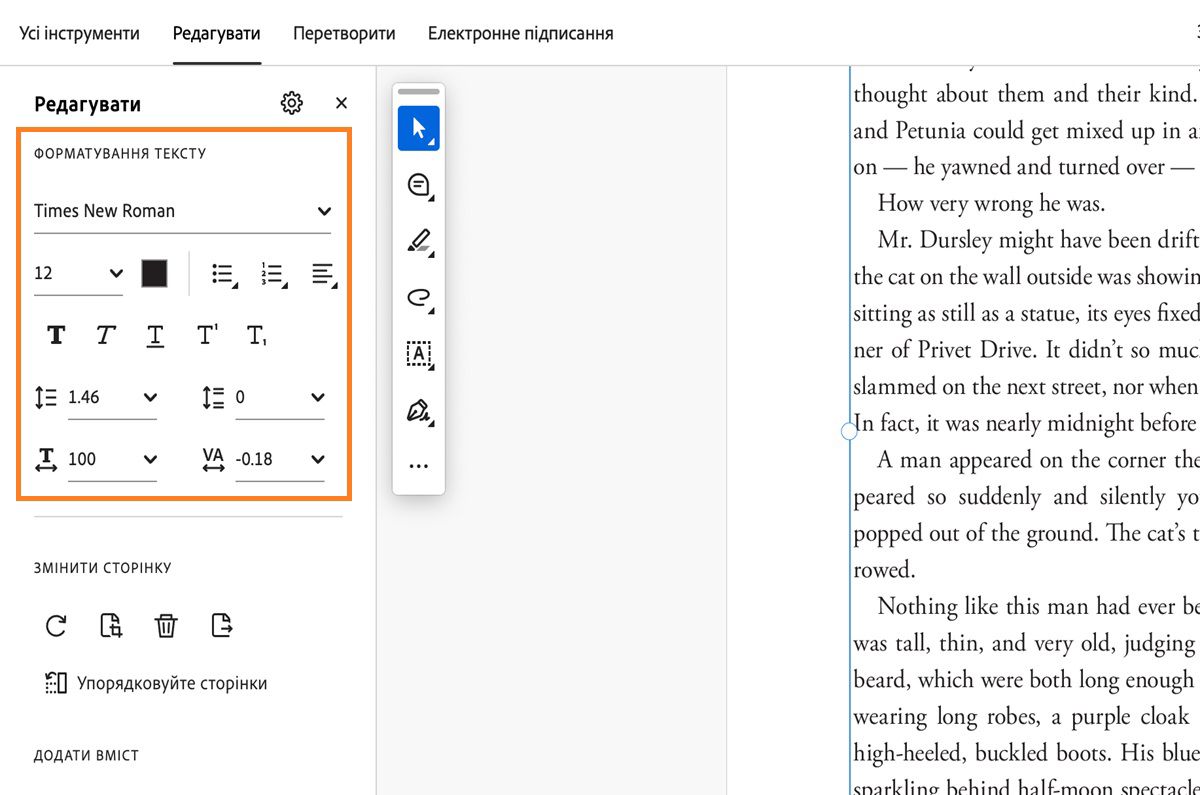Close the Редагувати panel
Image resolution: width=1200 pixels, height=795 pixels.
(x=341, y=103)
